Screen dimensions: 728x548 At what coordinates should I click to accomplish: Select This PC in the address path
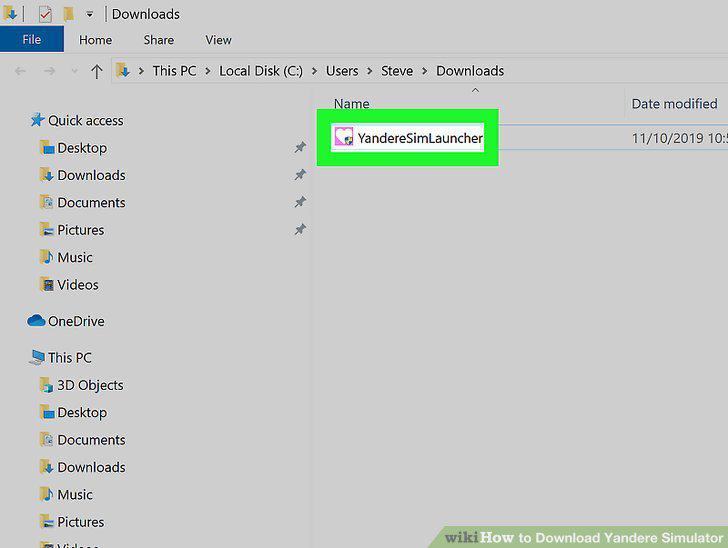pos(175,71)
